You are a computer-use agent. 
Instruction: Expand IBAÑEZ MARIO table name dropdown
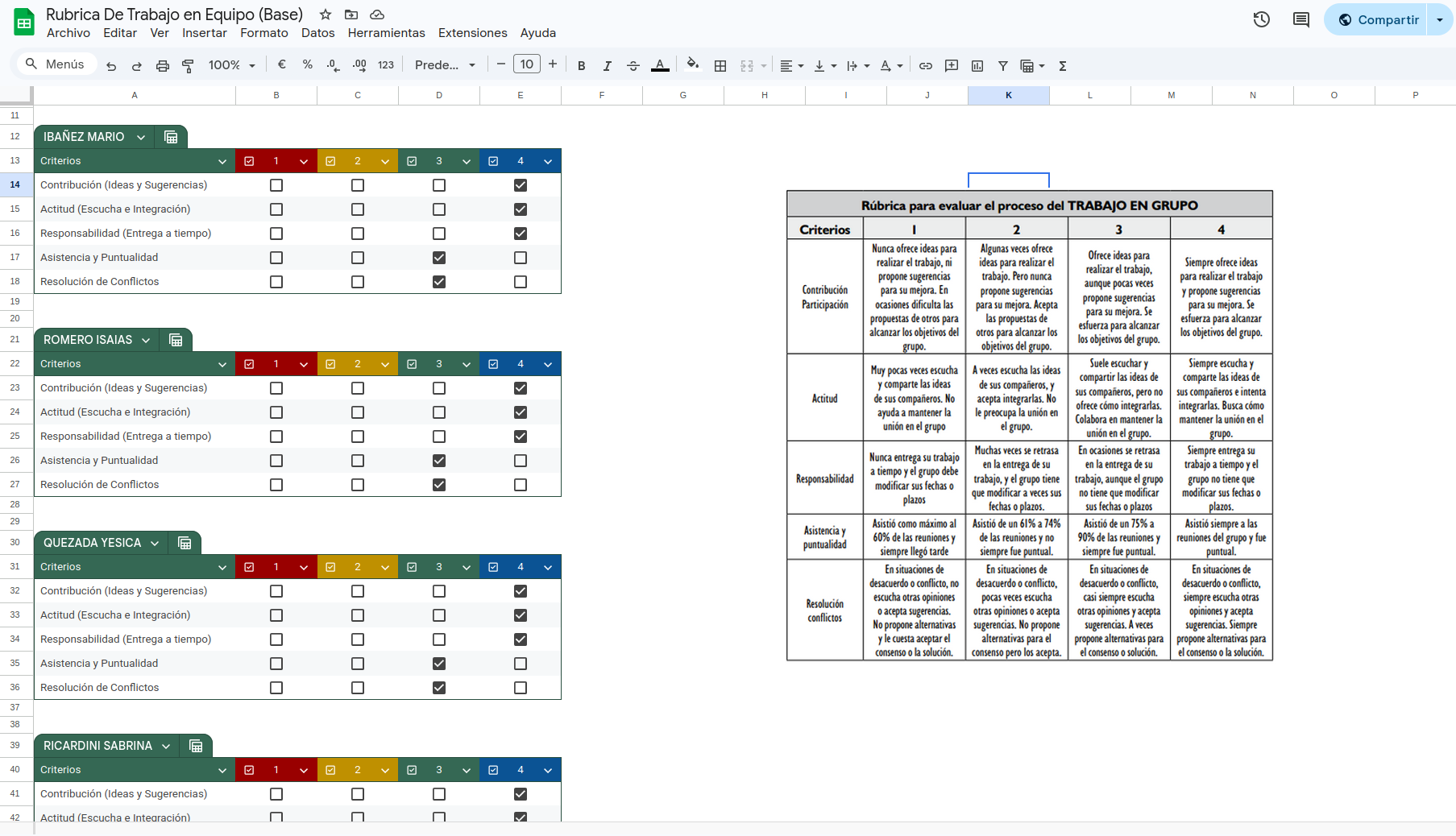[x=141, y=137]
